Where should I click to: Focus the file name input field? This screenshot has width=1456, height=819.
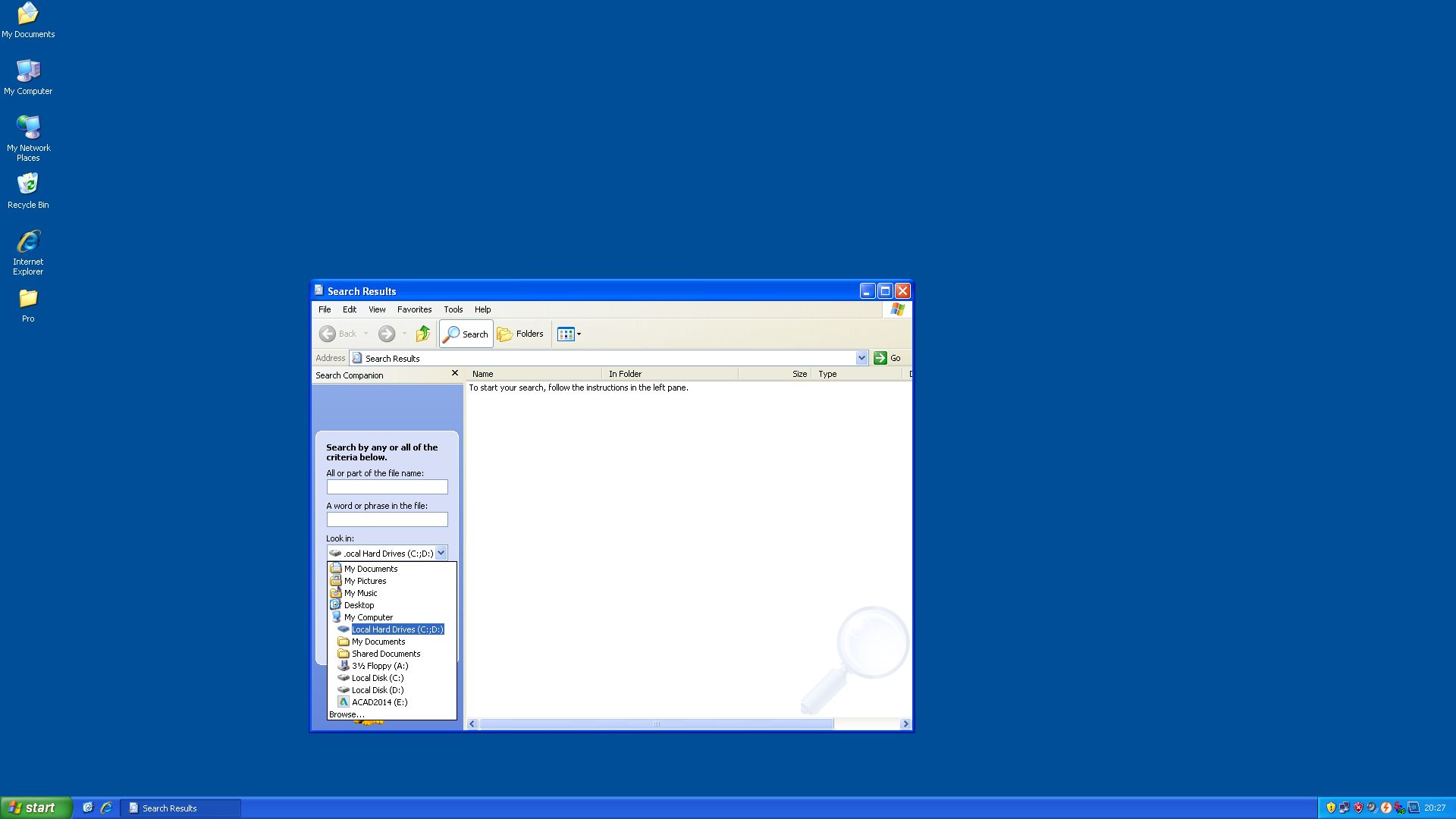point(387,487)
